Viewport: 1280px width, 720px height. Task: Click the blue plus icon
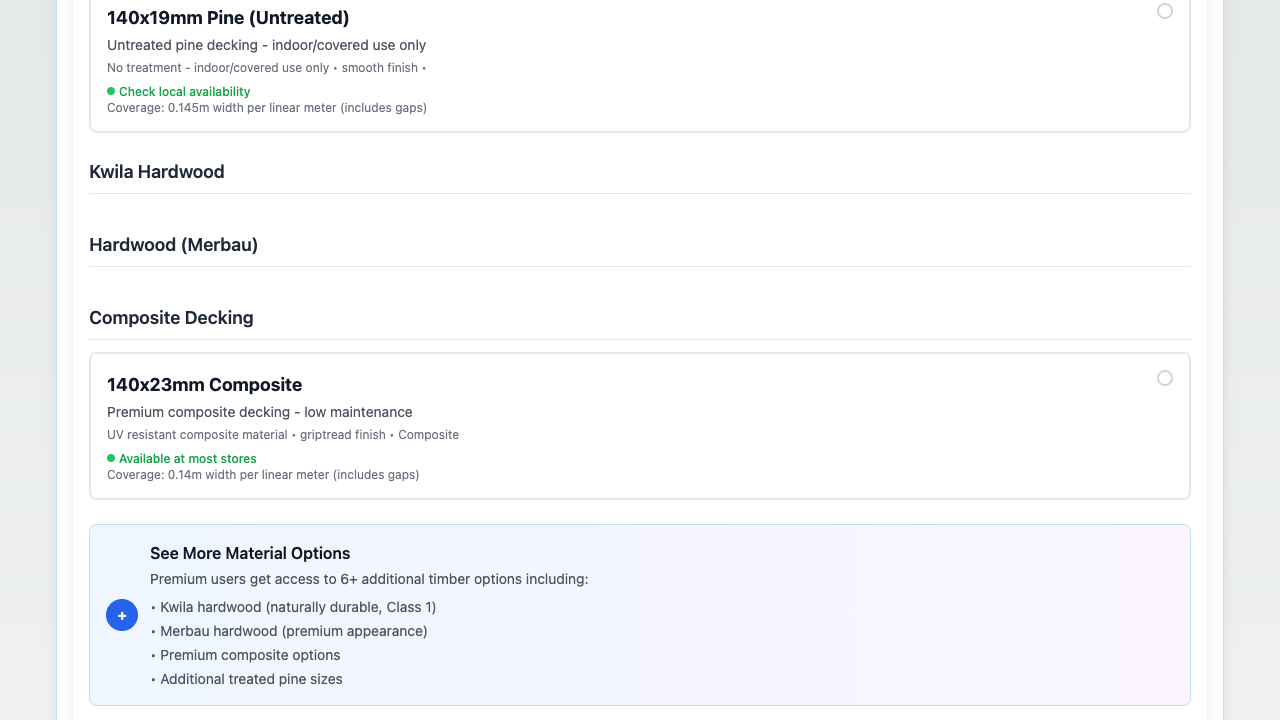pos(122,616)
